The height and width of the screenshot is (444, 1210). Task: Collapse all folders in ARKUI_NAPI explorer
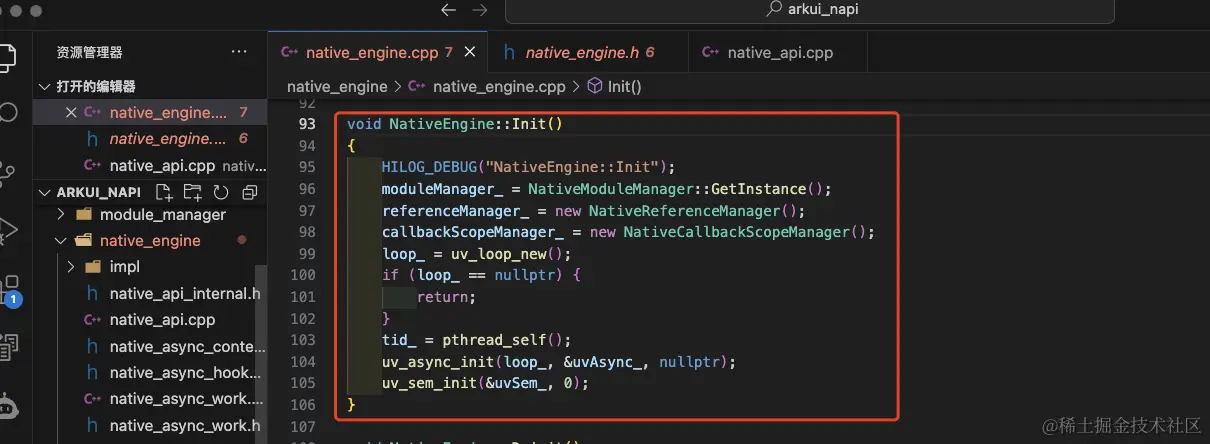(x=250, y=191)
